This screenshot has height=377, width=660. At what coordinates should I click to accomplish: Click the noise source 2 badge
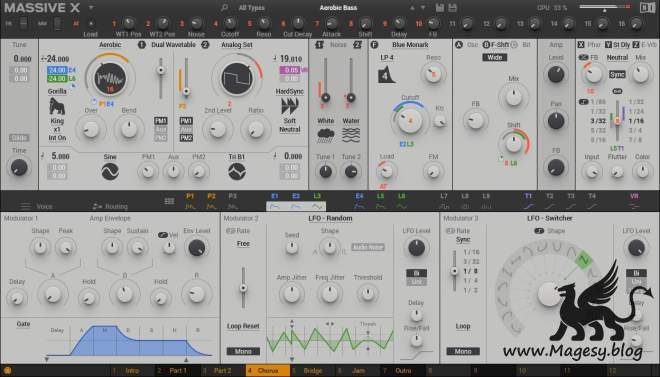pos(357,45)
